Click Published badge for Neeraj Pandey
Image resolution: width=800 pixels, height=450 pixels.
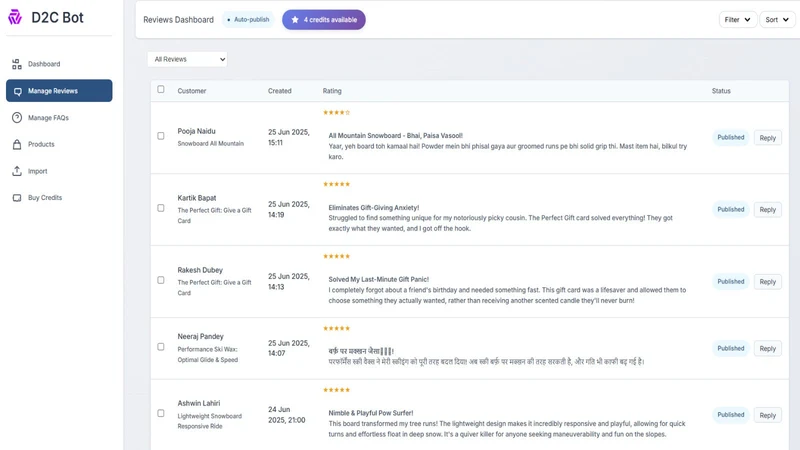point(731,348)
